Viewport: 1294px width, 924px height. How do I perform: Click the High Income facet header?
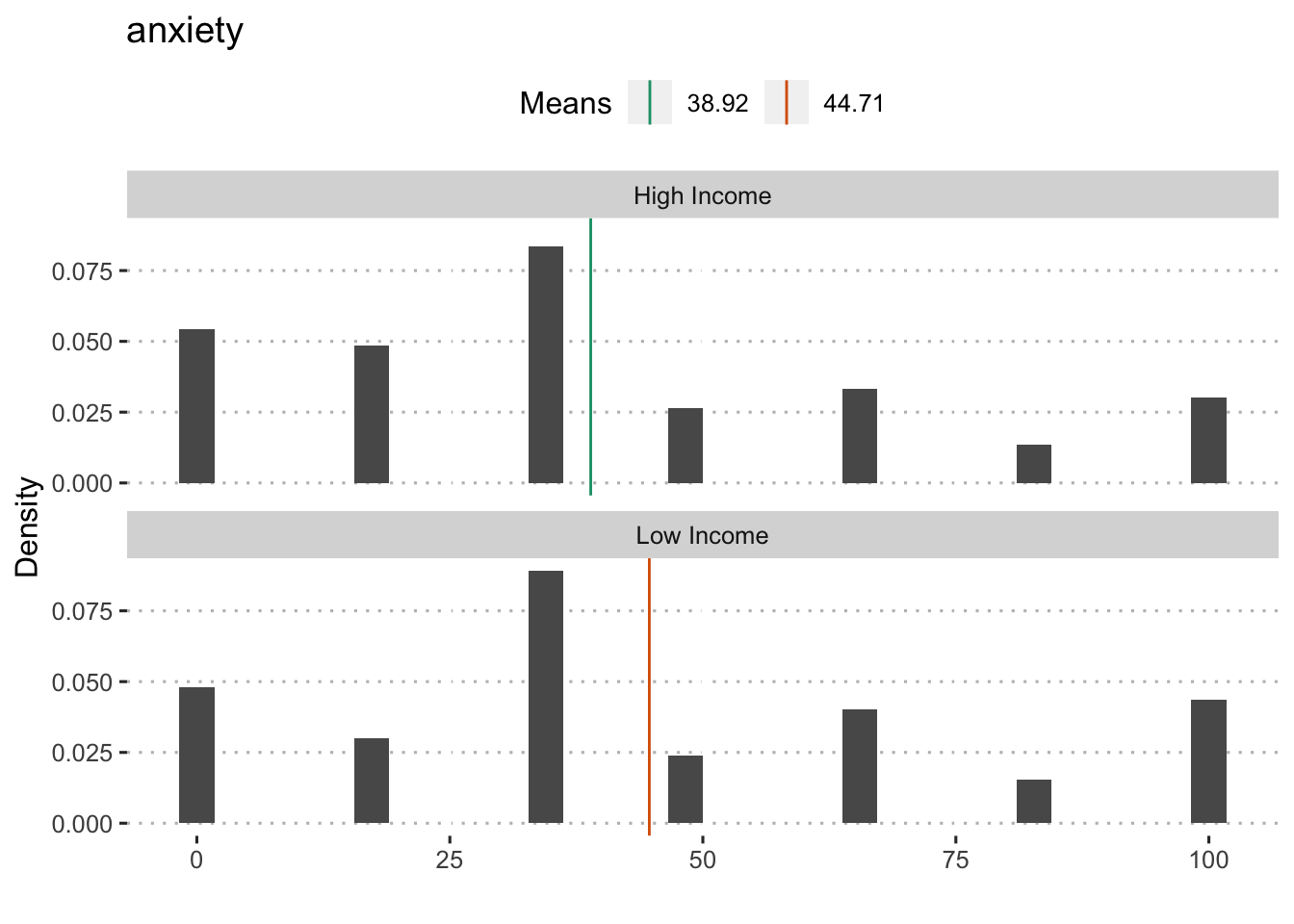click(x=702, y=195)
